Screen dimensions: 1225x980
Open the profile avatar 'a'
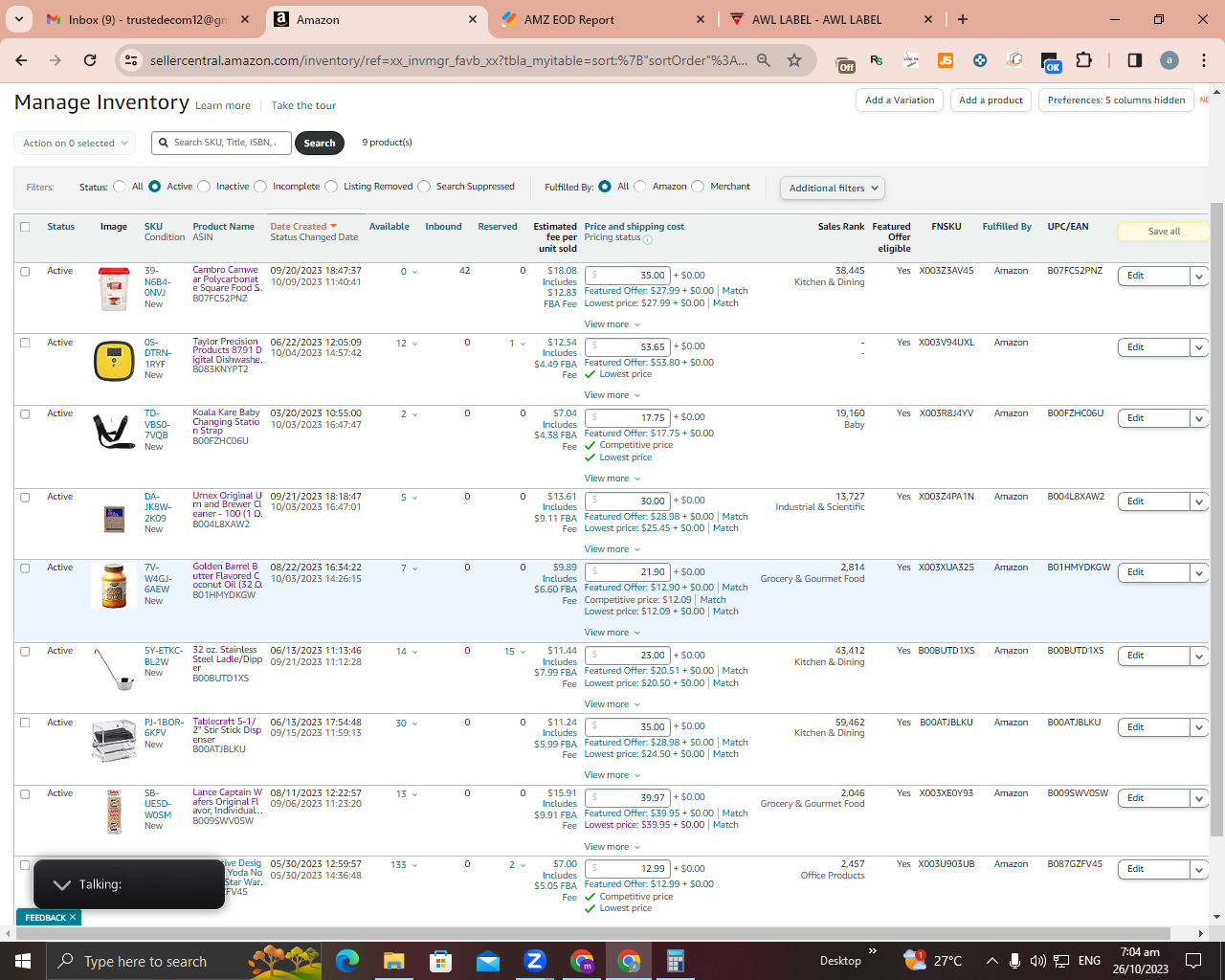[1169, 60]
